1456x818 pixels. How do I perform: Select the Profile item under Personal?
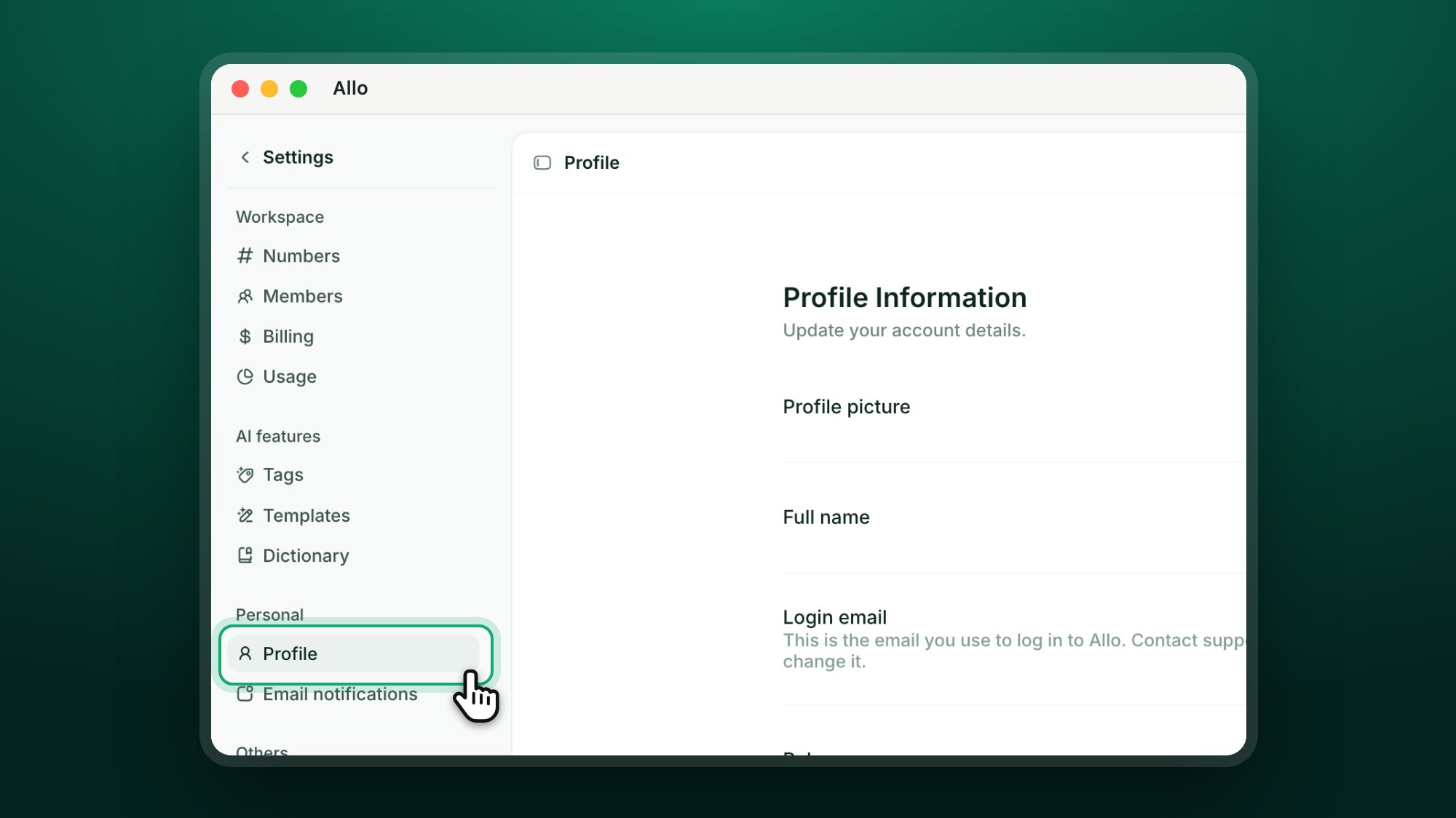click(x=354, y=654)
